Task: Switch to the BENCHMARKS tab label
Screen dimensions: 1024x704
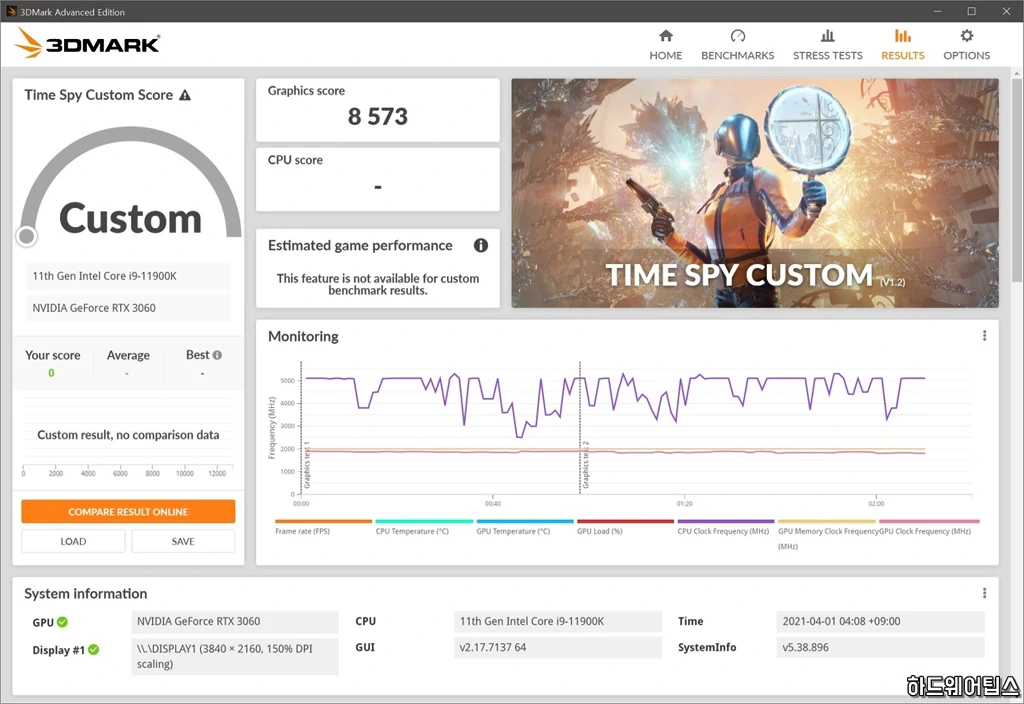Action: tap(737, 56)
